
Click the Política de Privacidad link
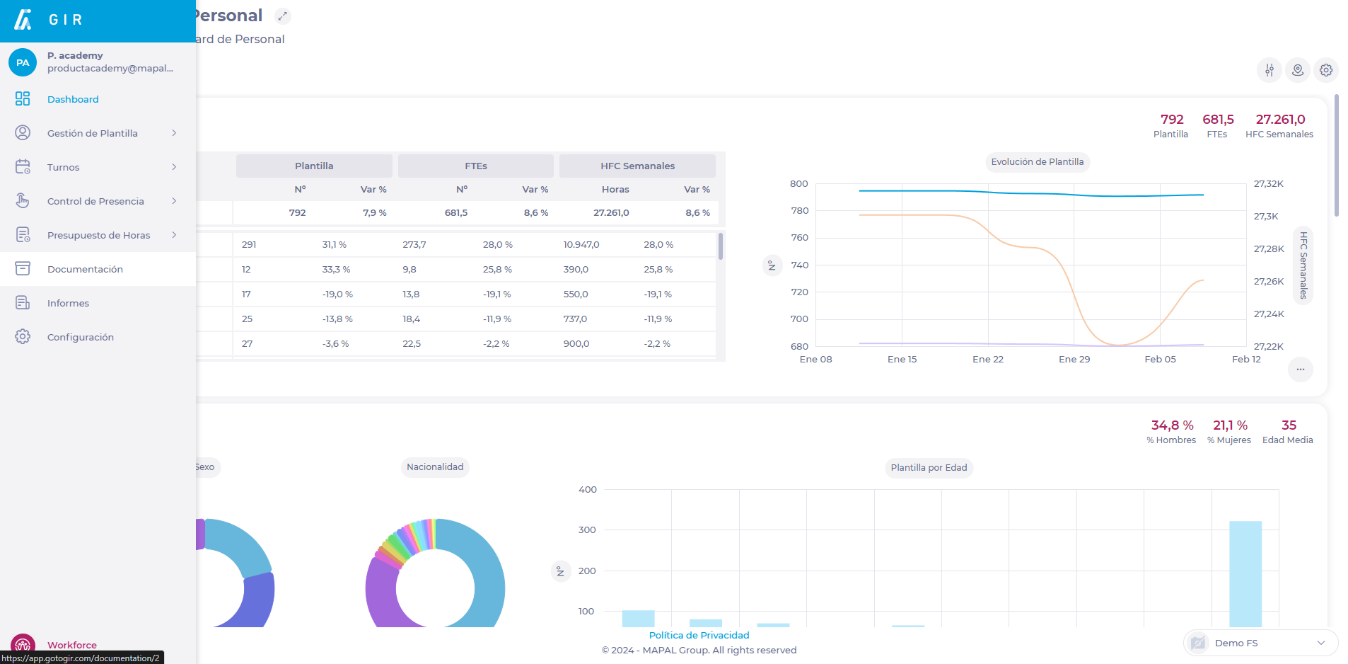698,635
